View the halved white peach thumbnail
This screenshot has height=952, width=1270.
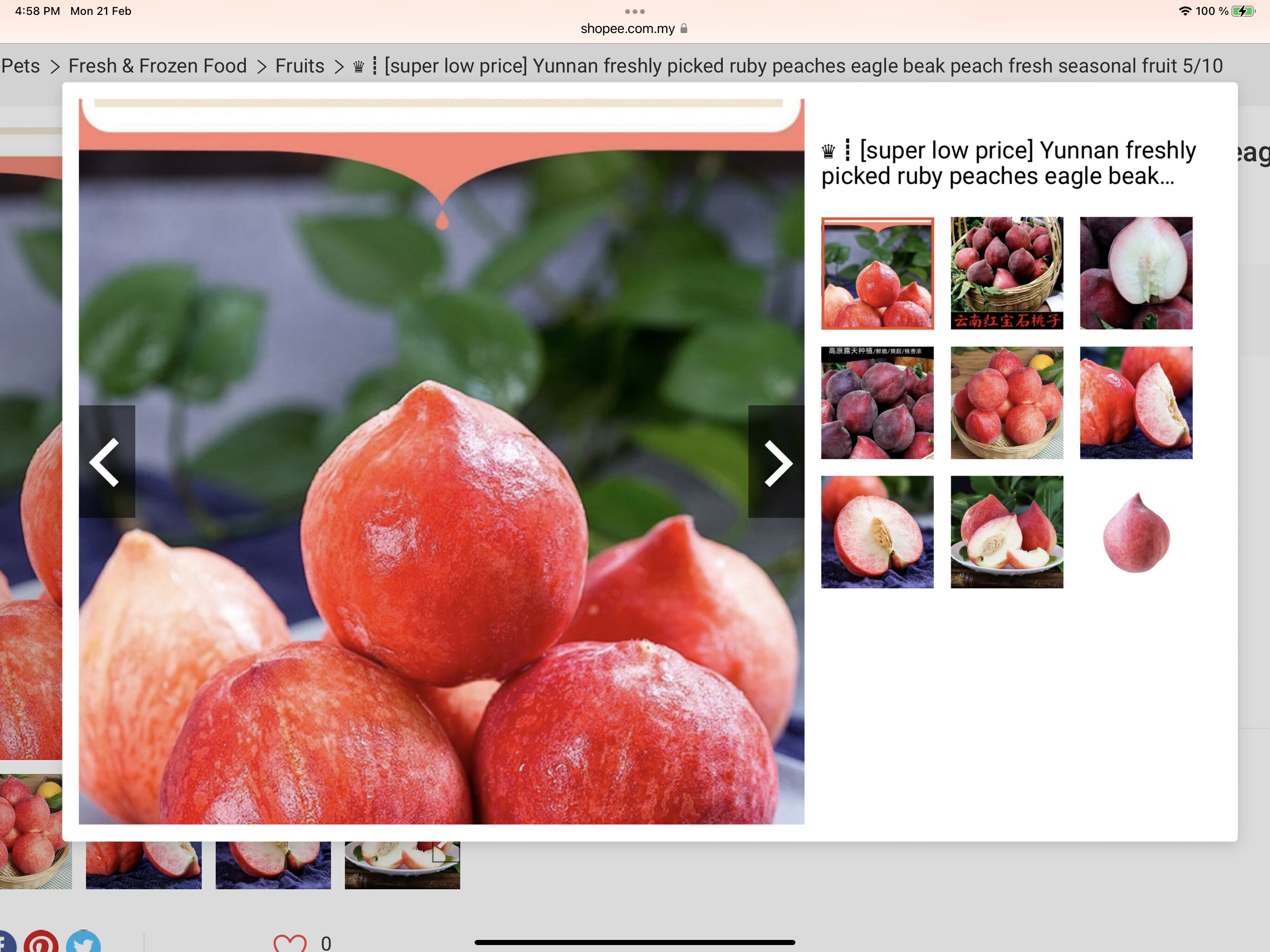click(1136, 273)
